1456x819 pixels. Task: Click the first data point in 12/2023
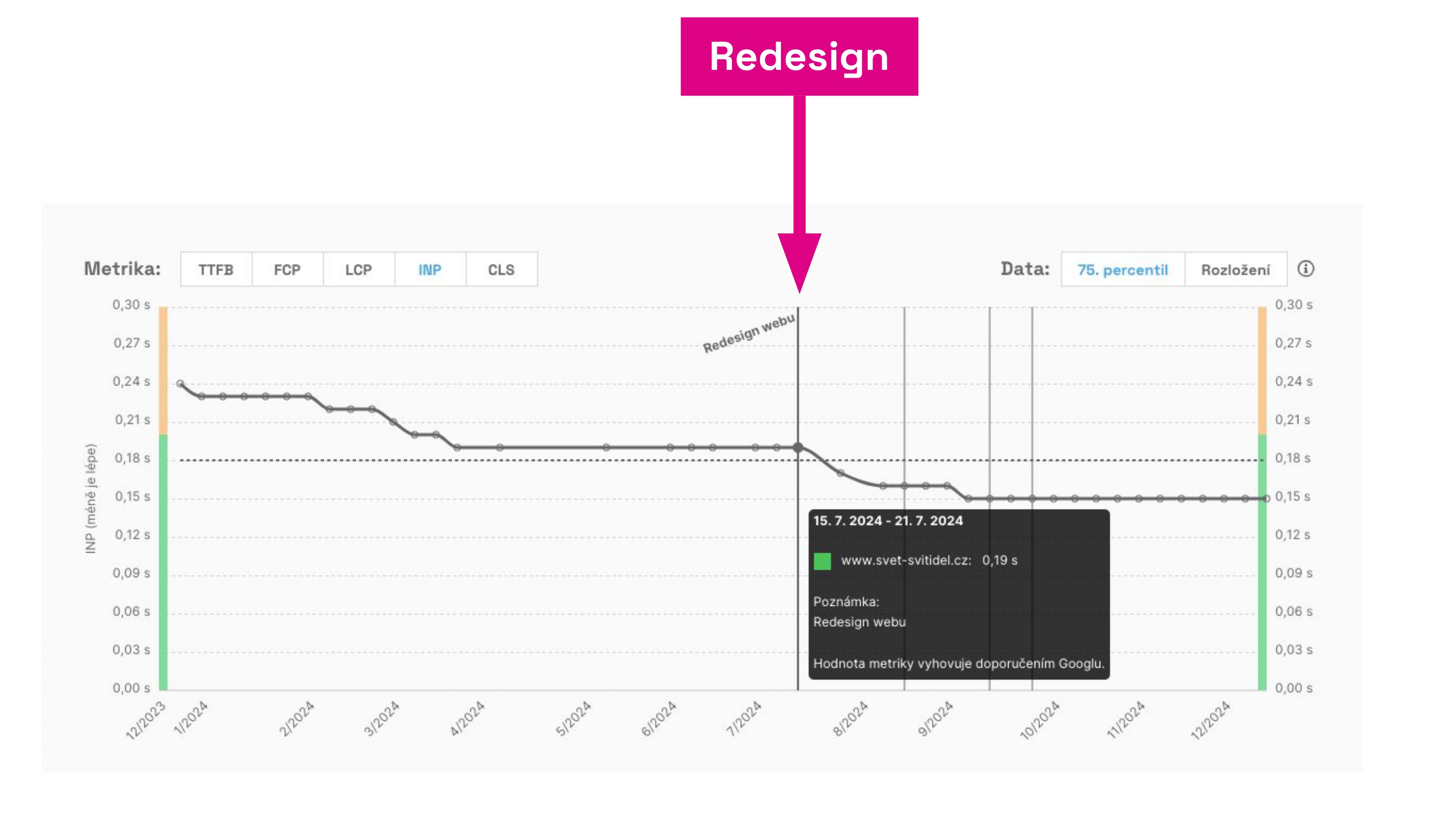coord(181,384)
